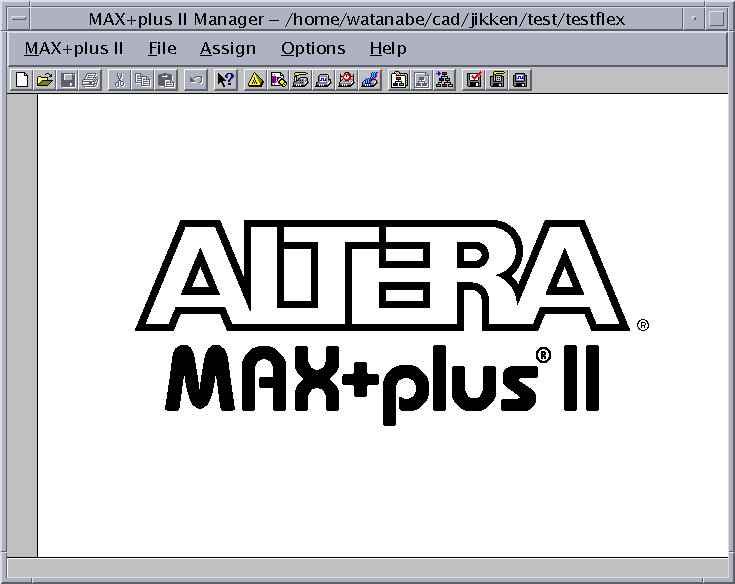Open the MAX+plus II menu
Image resolution: width=735 pixels, height=584 pixels.
tap(74, 49)
